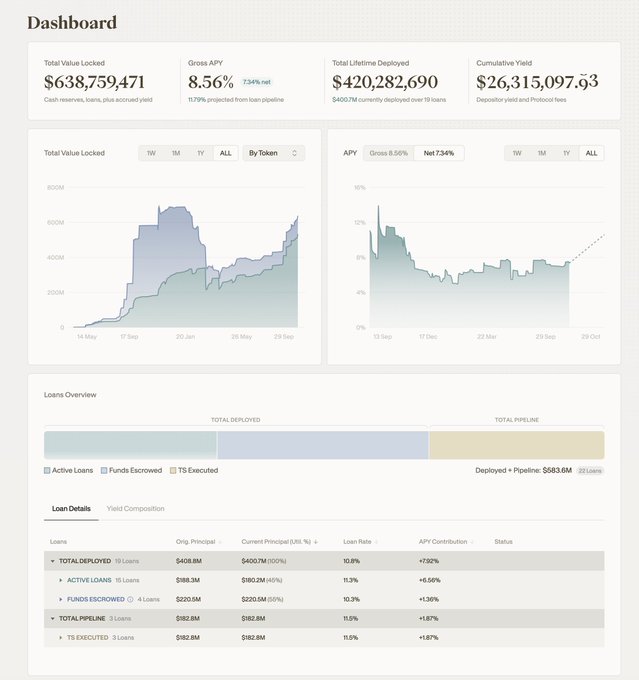Select 1M range on Total Value Locked chart

[x=176, y=153]
